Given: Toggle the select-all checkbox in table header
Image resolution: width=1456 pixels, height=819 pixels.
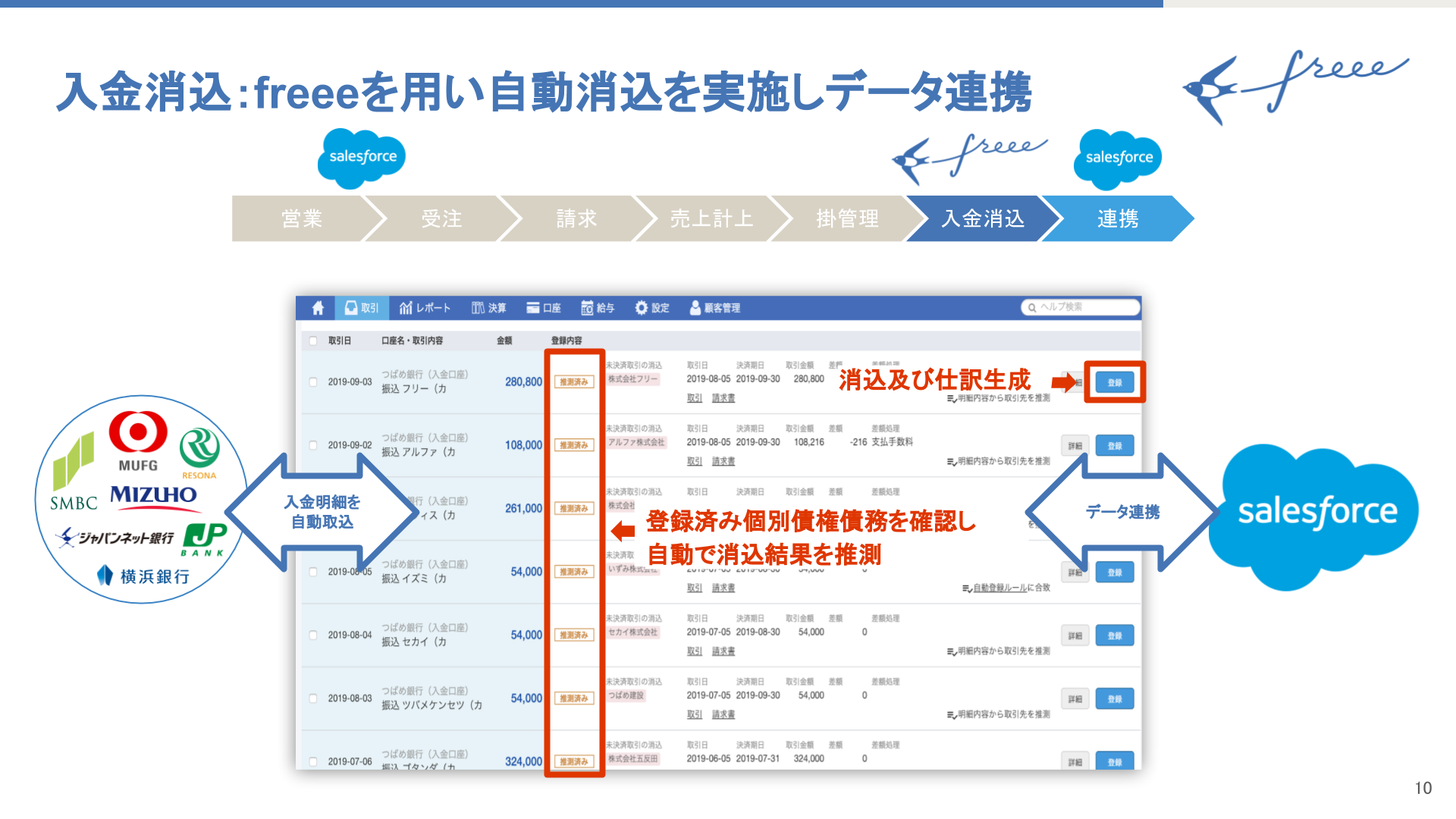Looking at the screenshot, I should pyautogui.click(x=313, y=341).
